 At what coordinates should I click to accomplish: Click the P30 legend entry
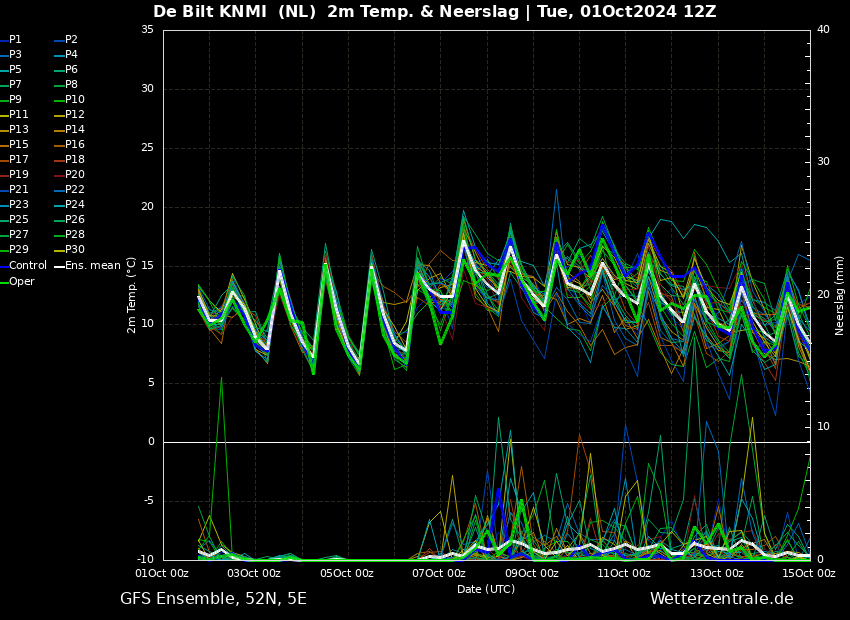point(74,250)
